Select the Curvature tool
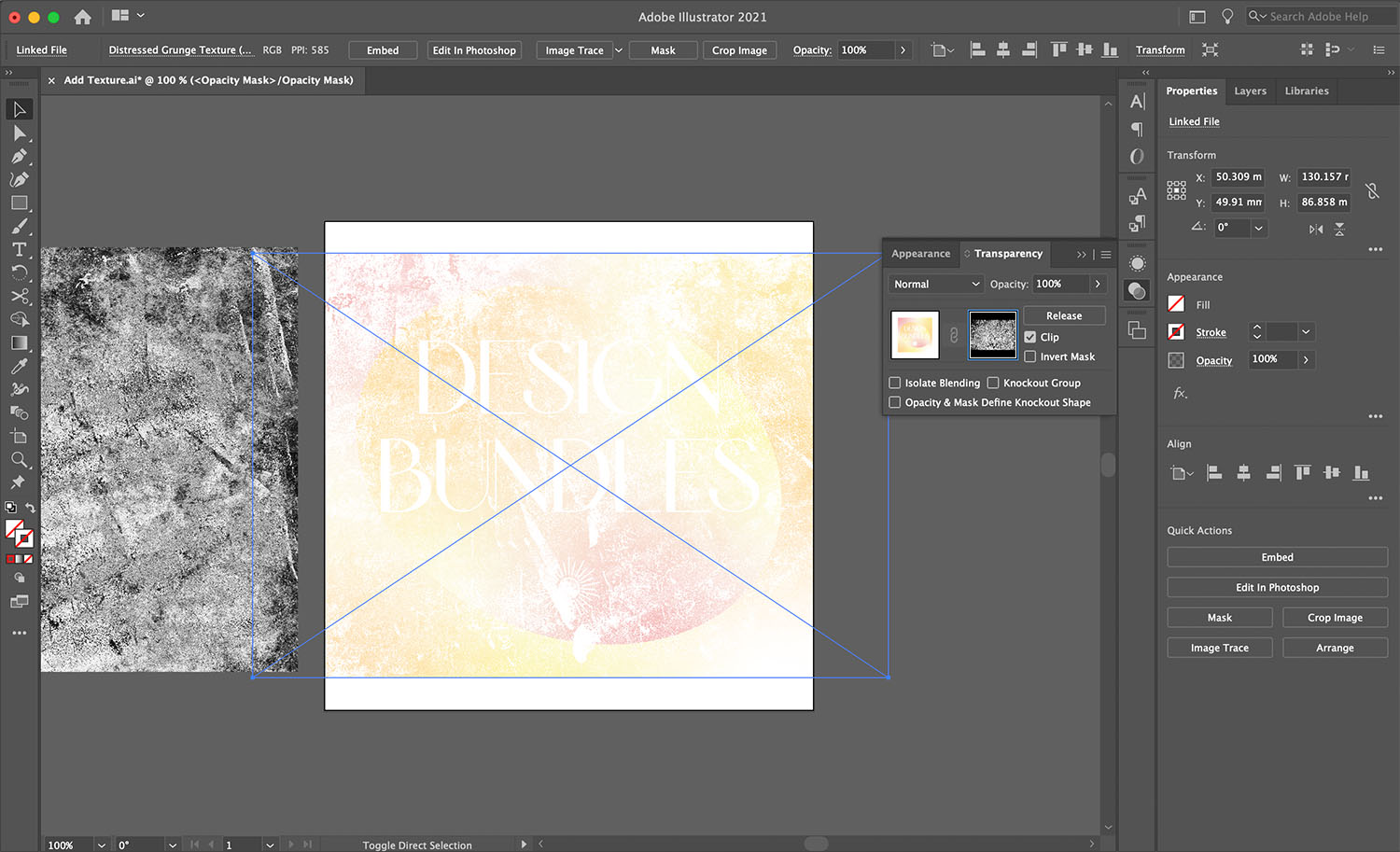The height and width of the screenshot is (852, 1400). [19, 179]
